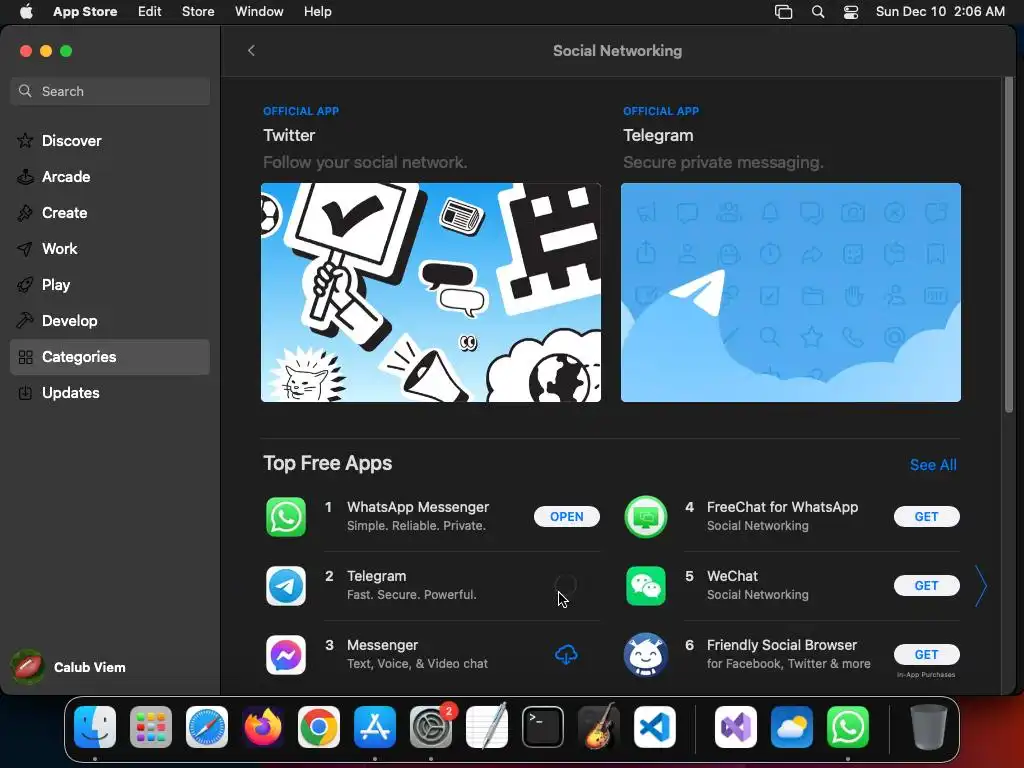The image size is (1024, 768).
Task: Click into the Search field
Action: 110,91
